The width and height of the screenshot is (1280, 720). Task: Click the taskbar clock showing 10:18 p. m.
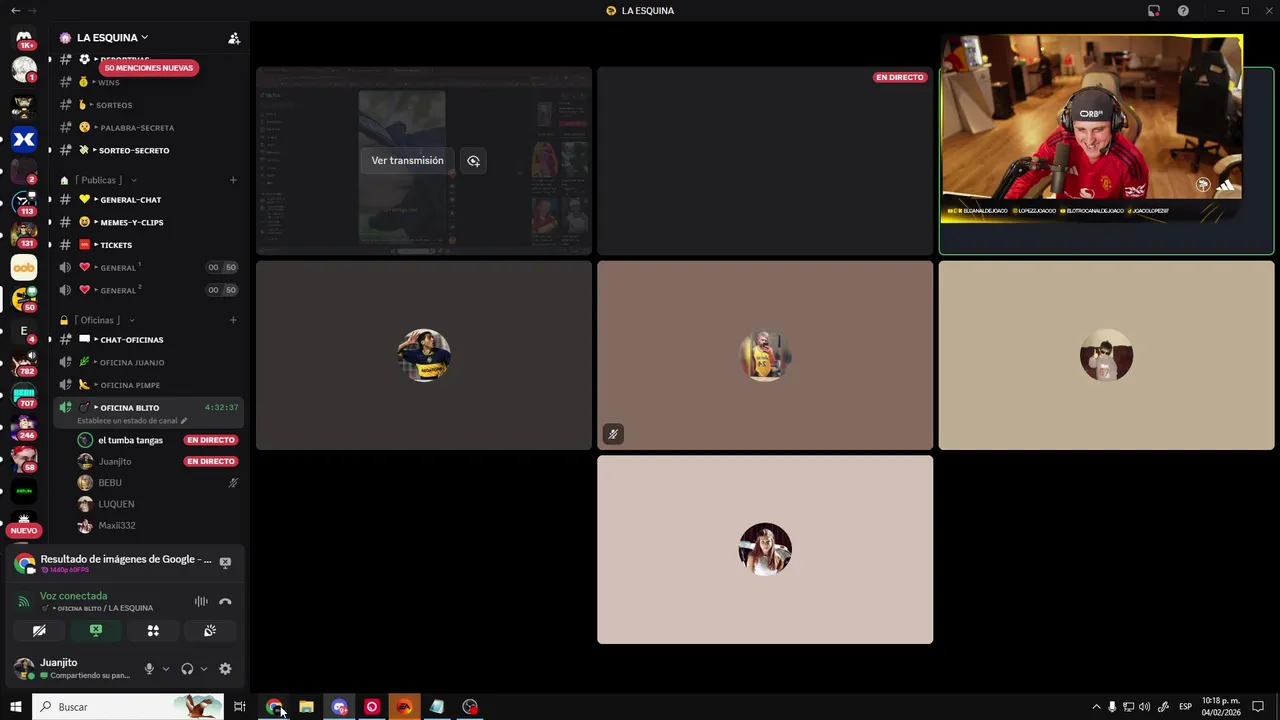[1221, 707]
